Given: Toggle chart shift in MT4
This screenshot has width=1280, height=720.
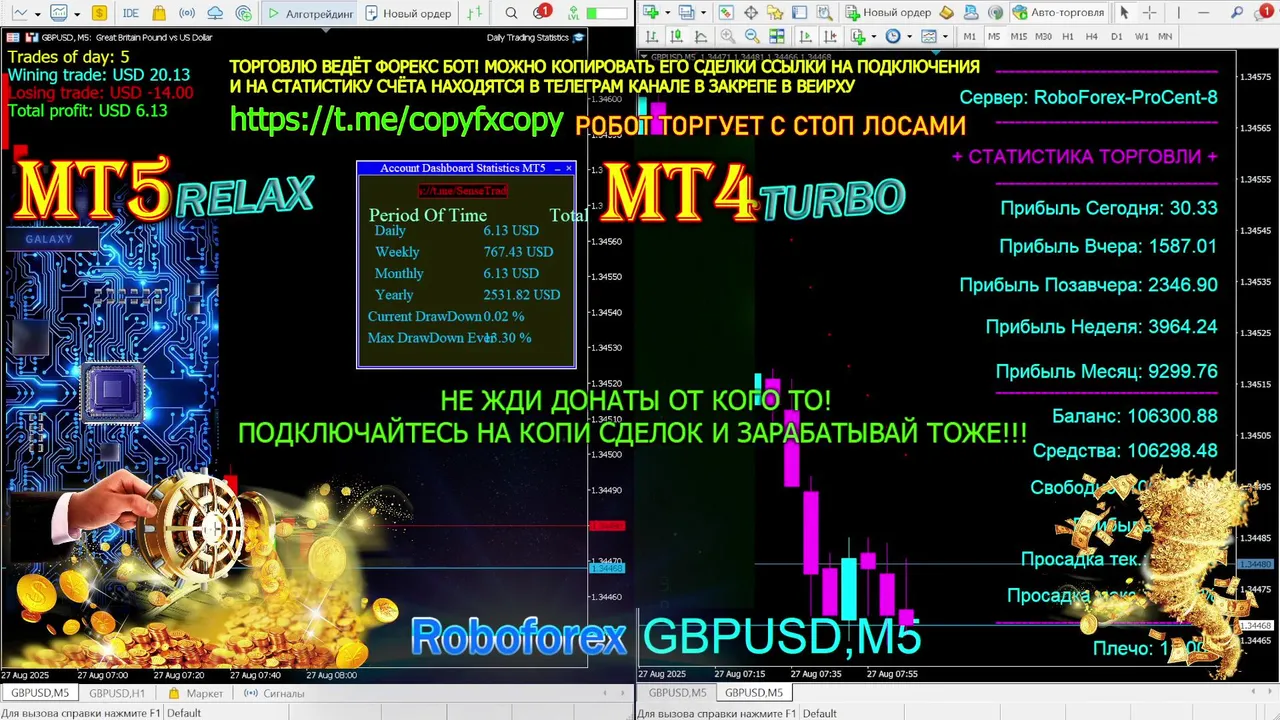Looking at the screenshot, I should [x=829, y=36].
